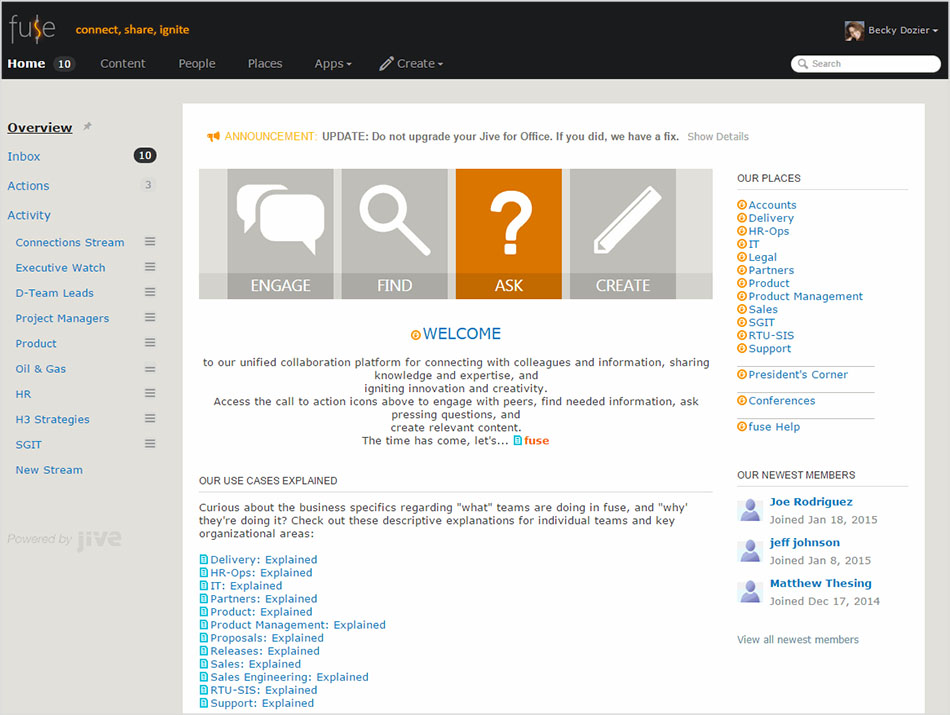Open the Conferences link
Image resolution: width=950 pixels, height=715 pixels.
(x=782, y=401)
